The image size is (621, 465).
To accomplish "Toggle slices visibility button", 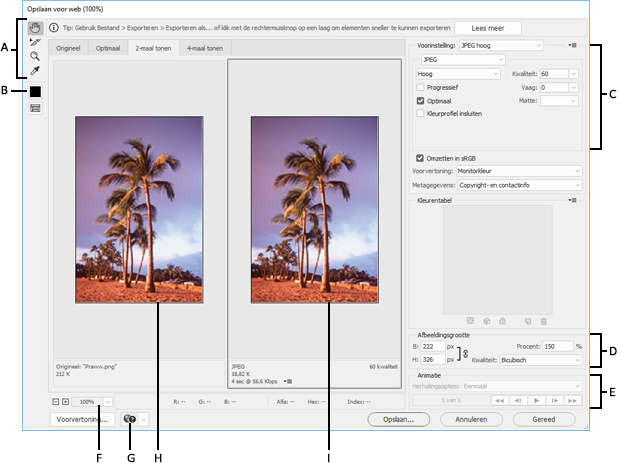I will [35, 108].
